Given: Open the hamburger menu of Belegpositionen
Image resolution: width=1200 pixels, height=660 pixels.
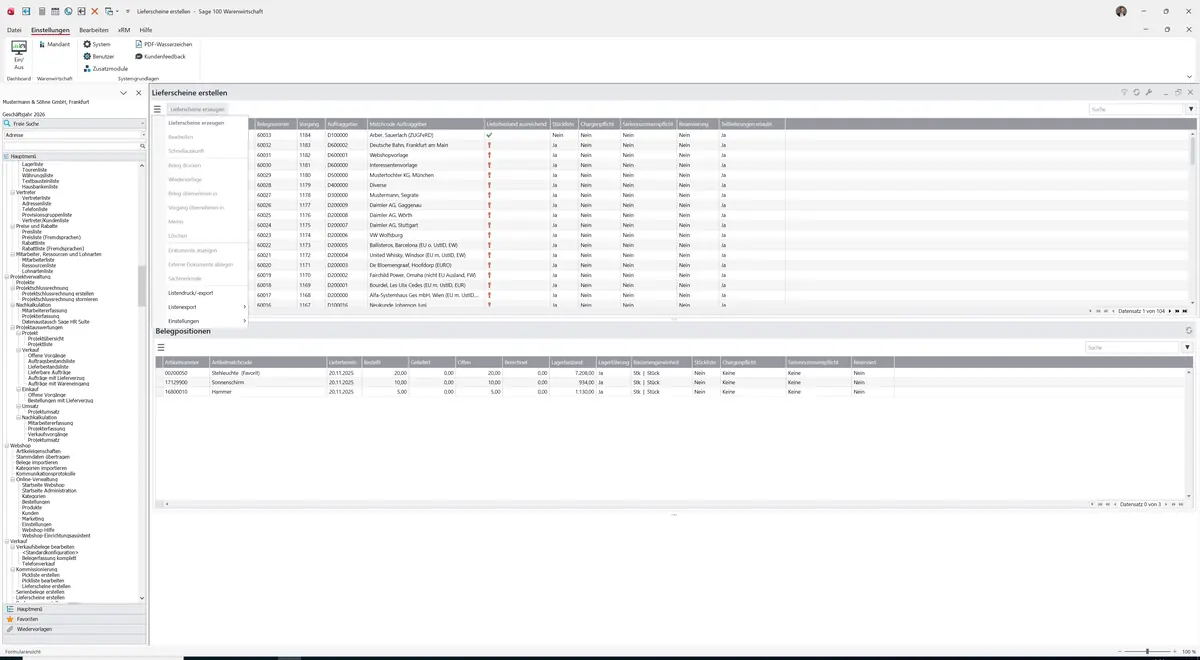Looking at the screenshot, I should pos(160,347).
